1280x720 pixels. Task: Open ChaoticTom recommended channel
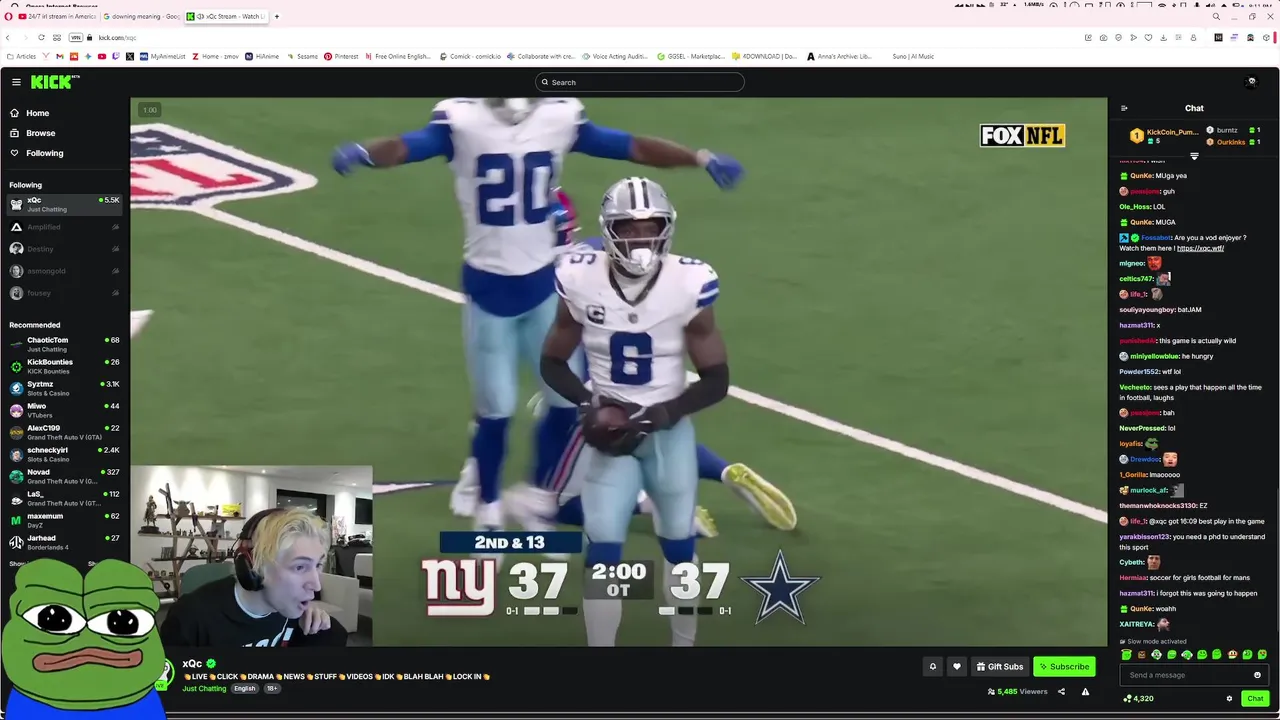tap(64, 344)
